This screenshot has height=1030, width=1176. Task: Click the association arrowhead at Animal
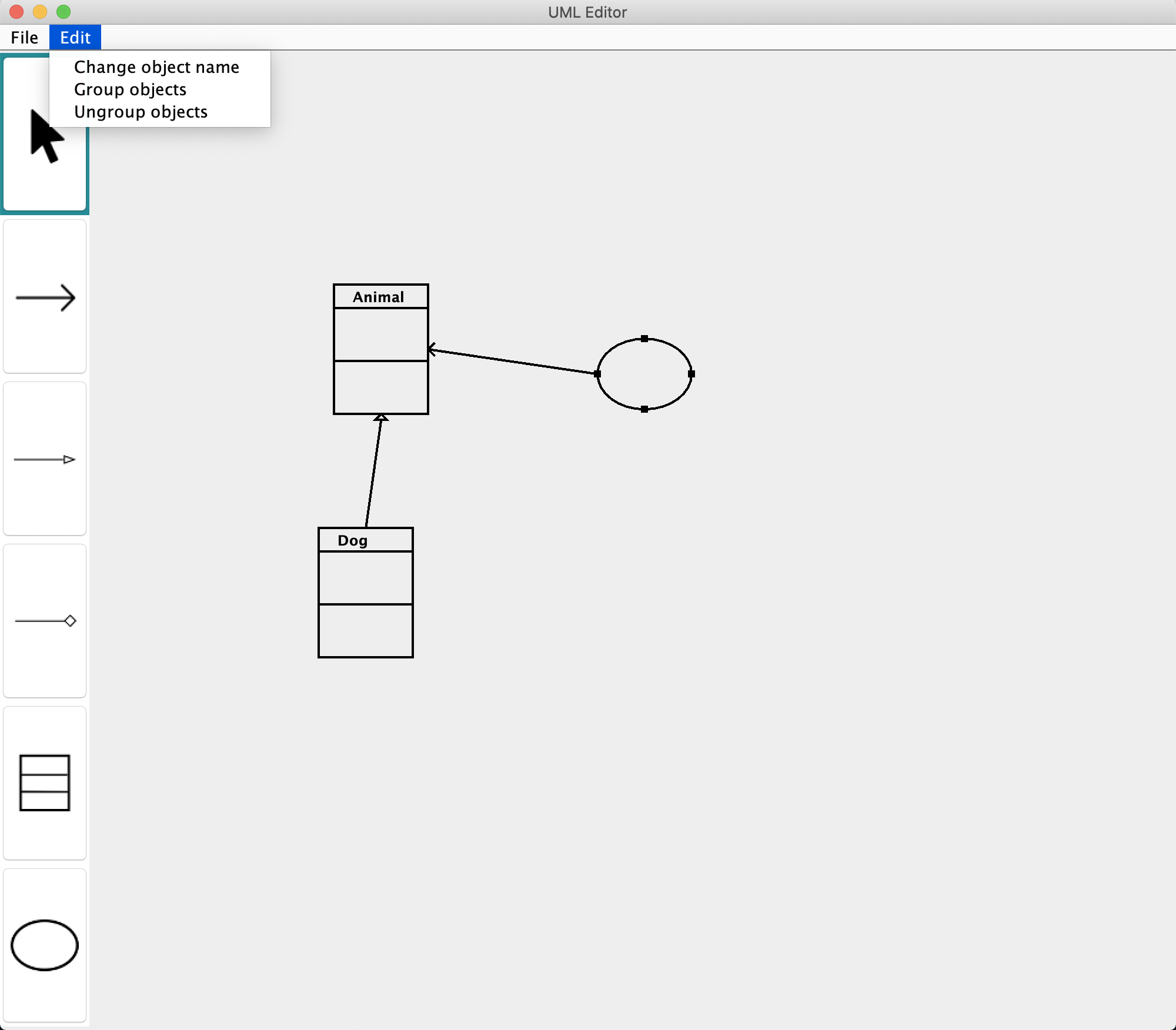[x=432, y=350]
